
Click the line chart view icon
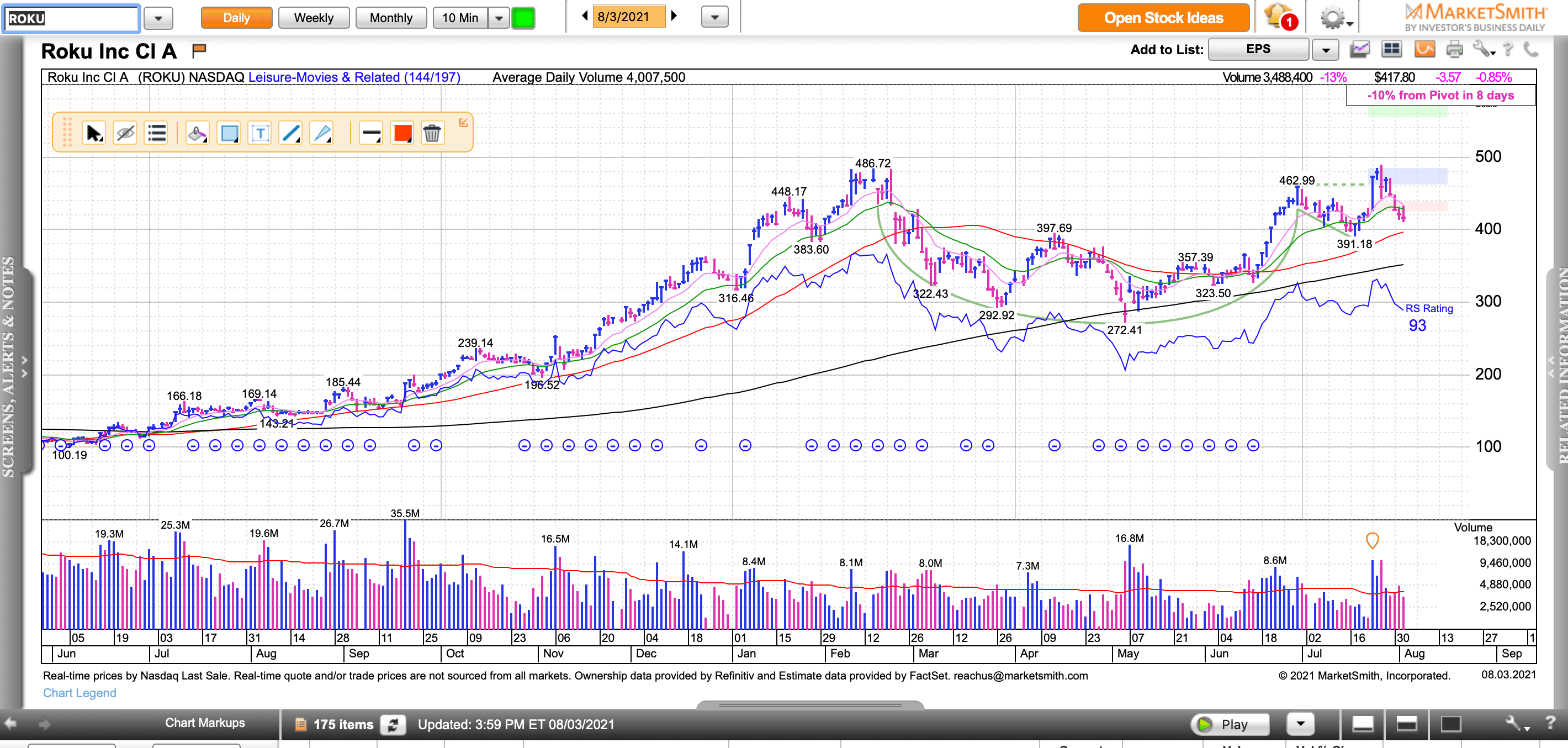click(1360, 49)
